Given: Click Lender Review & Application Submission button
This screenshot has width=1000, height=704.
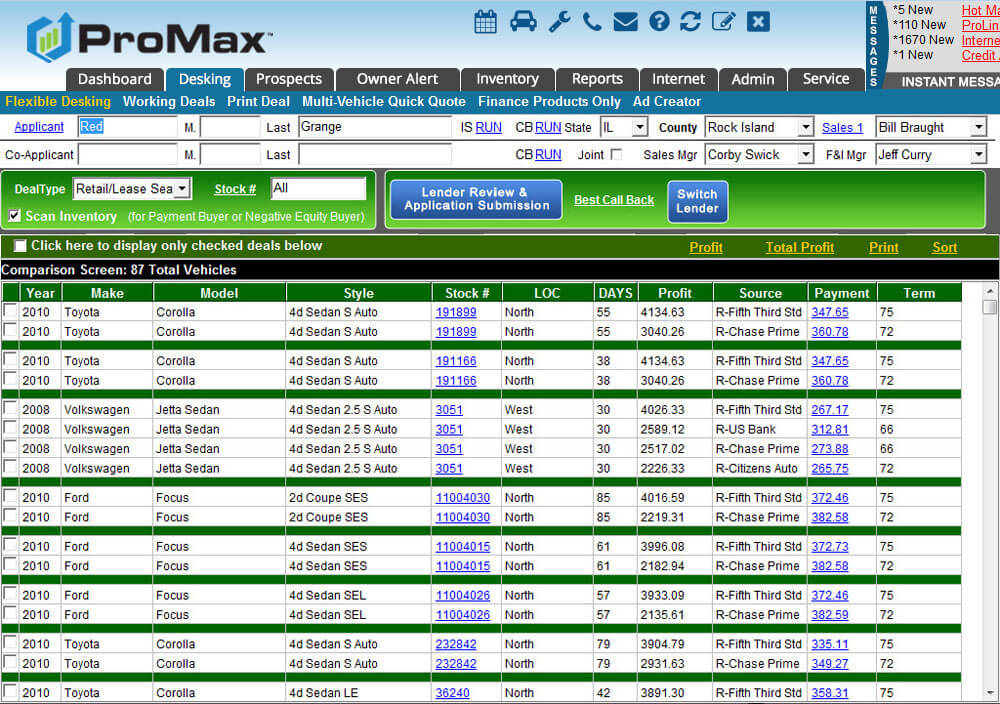Looking at the screenshot, I should 476,200.
